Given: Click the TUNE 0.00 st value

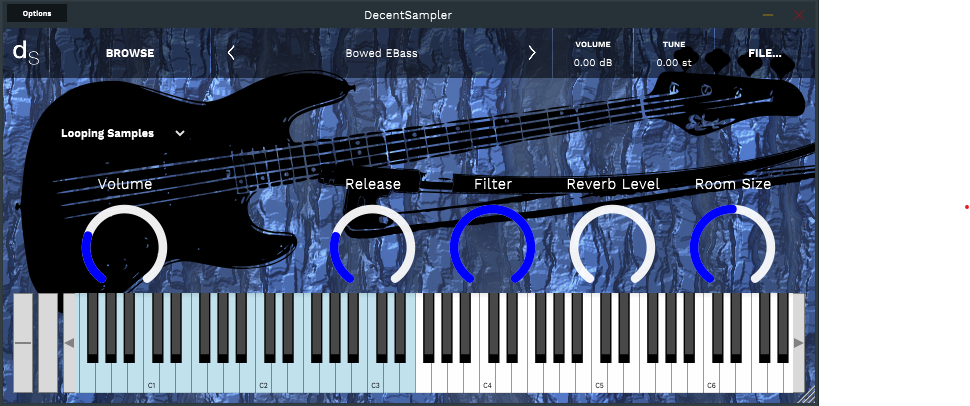Looking at the screenshot, I should (674, 63).
